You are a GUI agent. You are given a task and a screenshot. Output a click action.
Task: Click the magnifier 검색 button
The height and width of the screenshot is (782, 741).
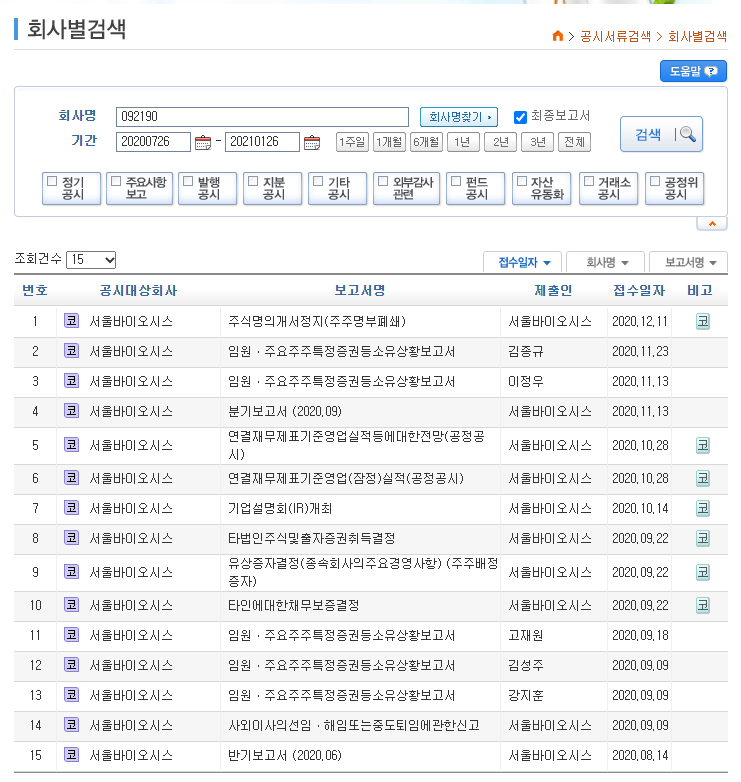661,134
